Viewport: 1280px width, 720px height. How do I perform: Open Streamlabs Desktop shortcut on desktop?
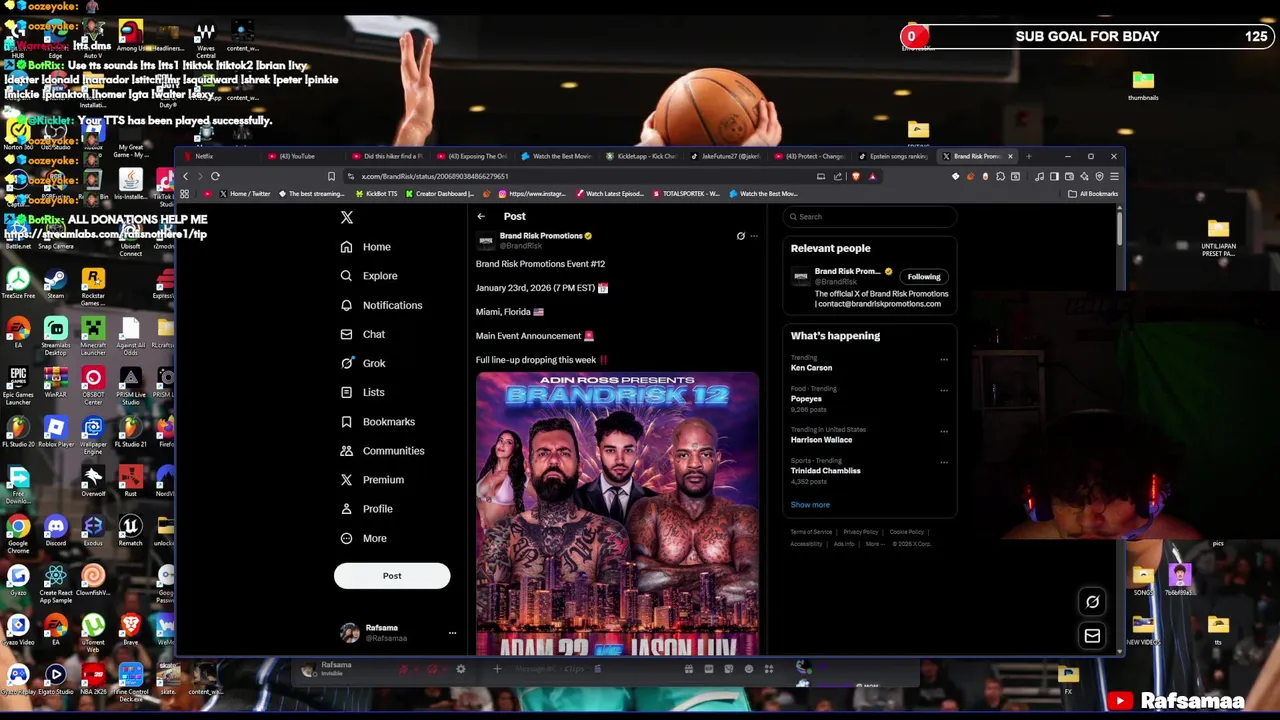point(55,335)
